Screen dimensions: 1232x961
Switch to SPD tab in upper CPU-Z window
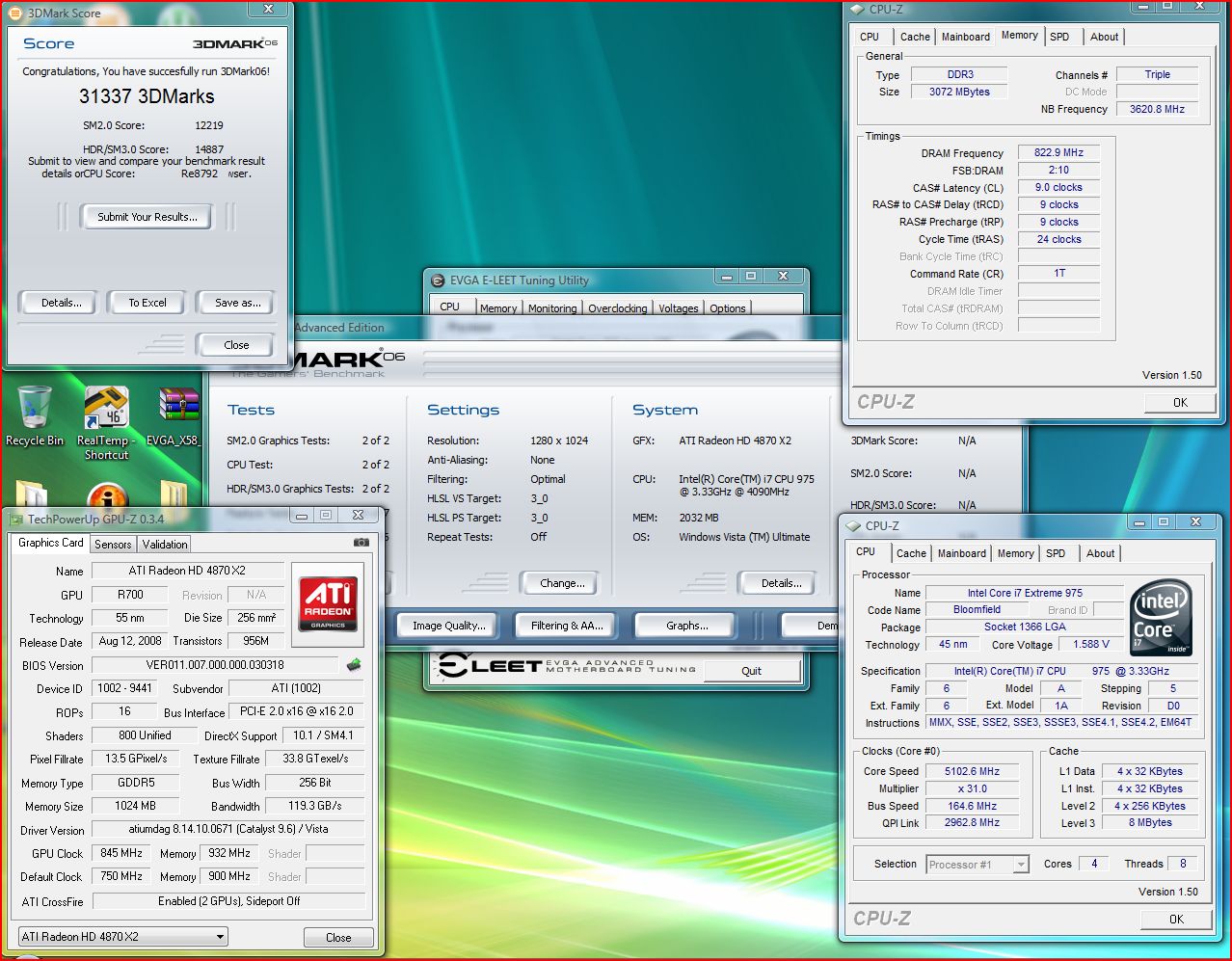pyautogui.click(x=1059, y=37)
